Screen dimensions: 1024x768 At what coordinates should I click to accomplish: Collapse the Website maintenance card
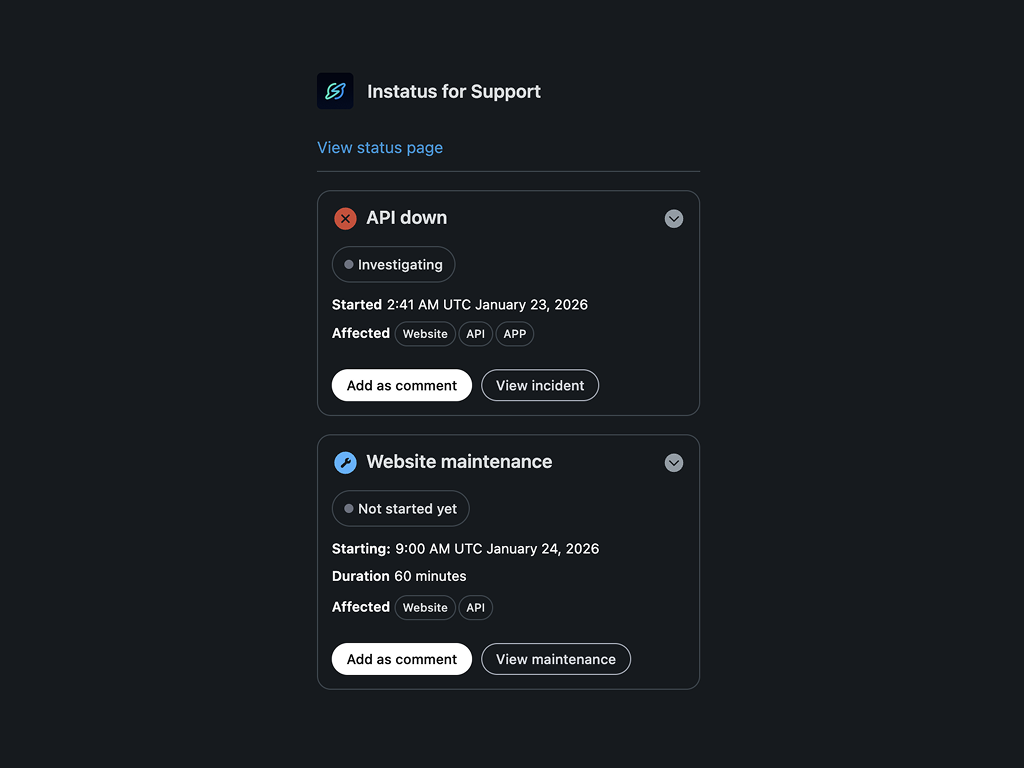pyautogui.click(x=674, y=462)
